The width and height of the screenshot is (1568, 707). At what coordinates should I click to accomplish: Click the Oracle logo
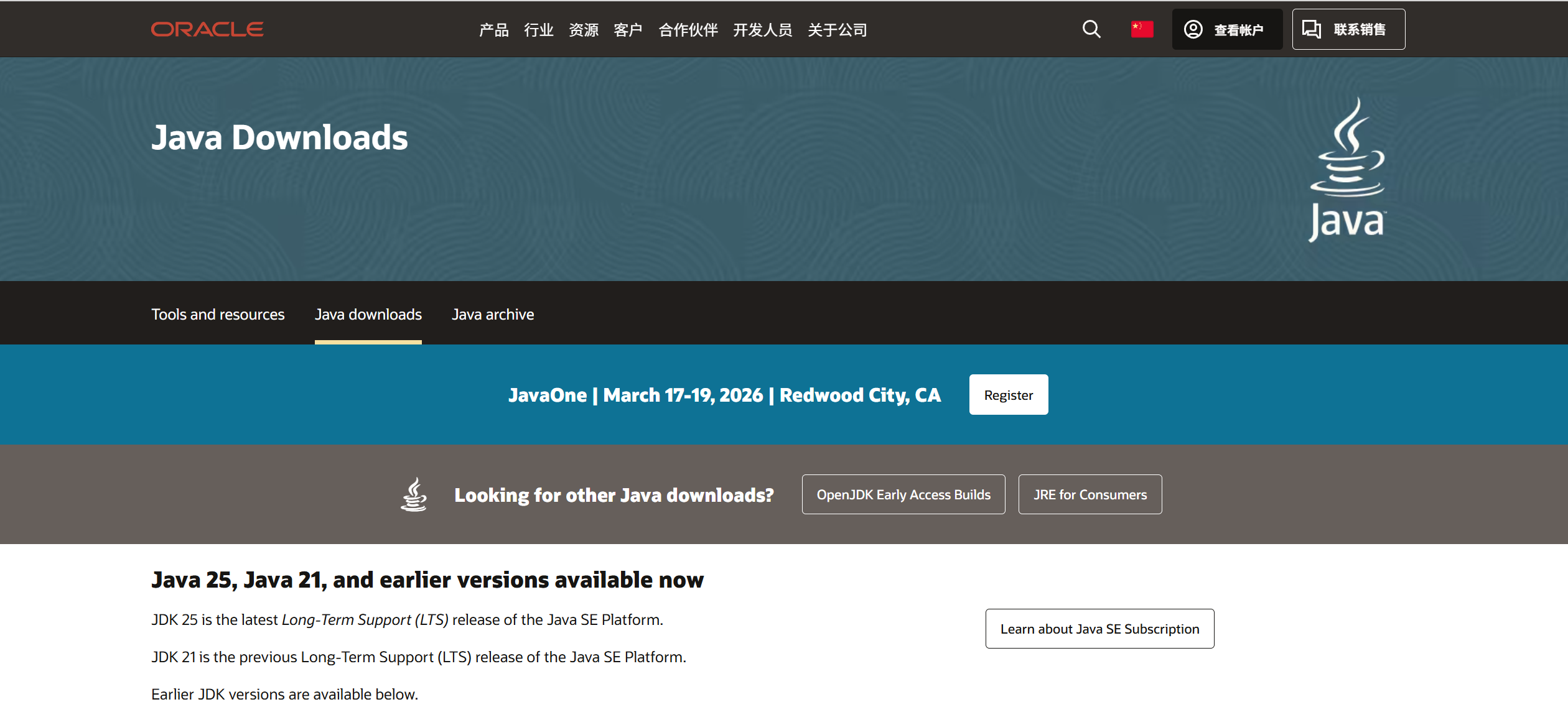coord(207,29)
